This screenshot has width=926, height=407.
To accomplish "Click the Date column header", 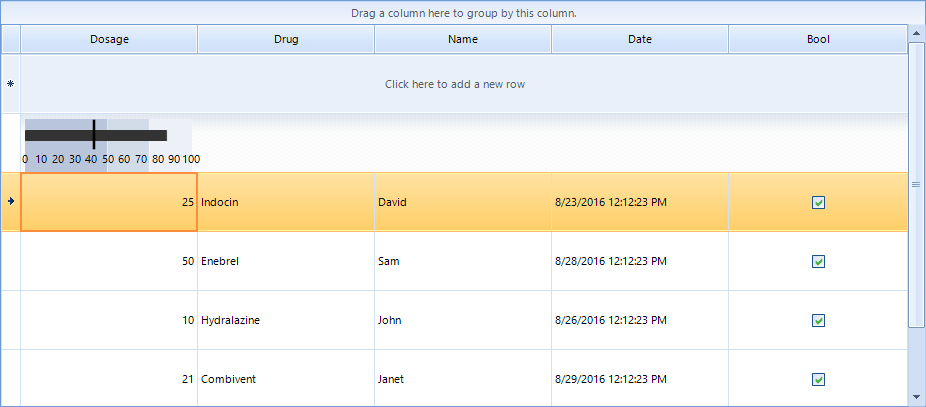I will [640, 40].
